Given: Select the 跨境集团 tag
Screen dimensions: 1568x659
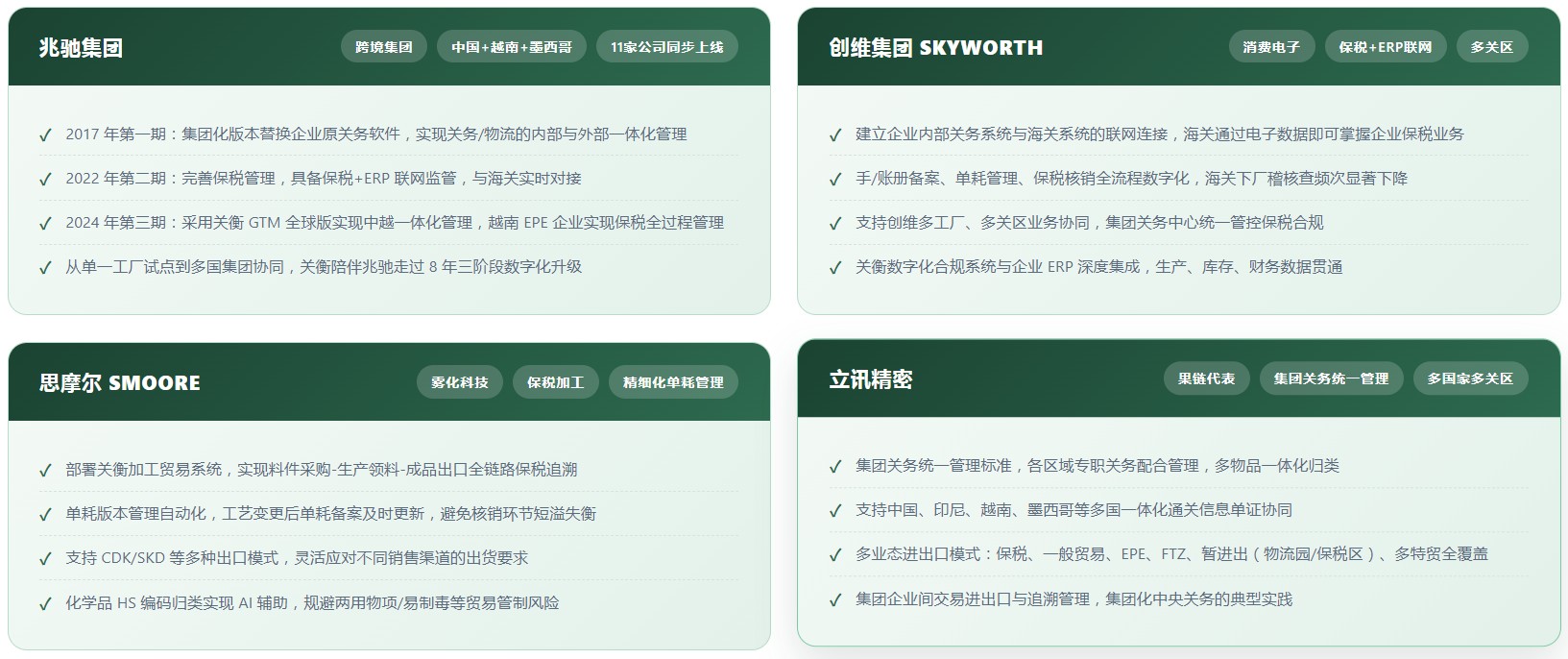Looking at the screenshot, I should [x=384, y=47].
